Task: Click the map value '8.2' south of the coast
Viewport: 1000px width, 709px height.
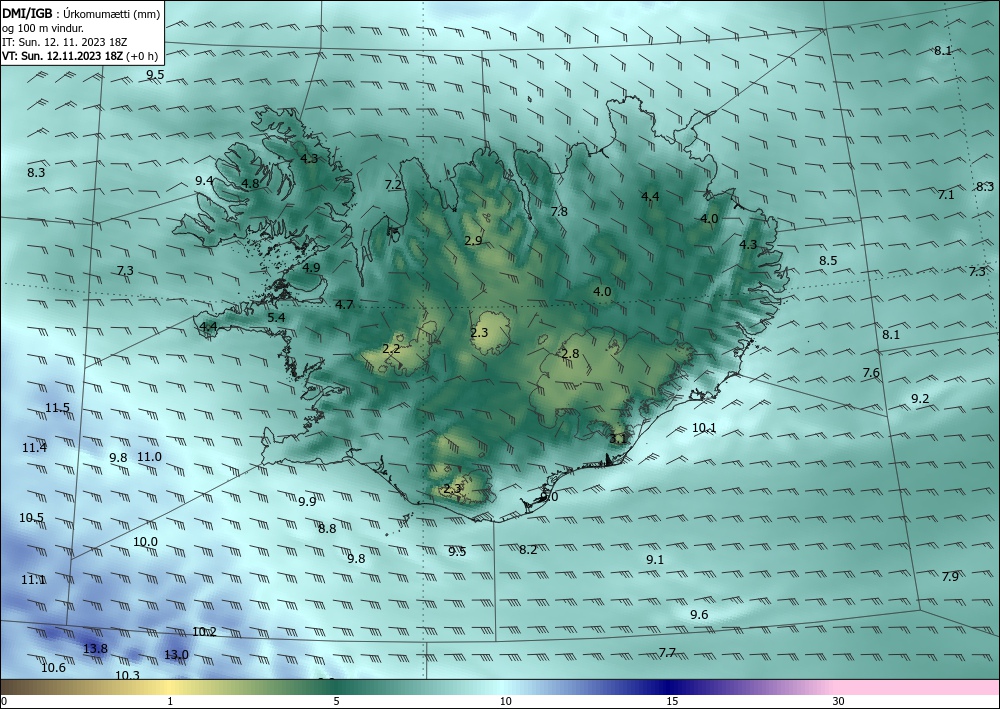Action: tap(528, 550)
